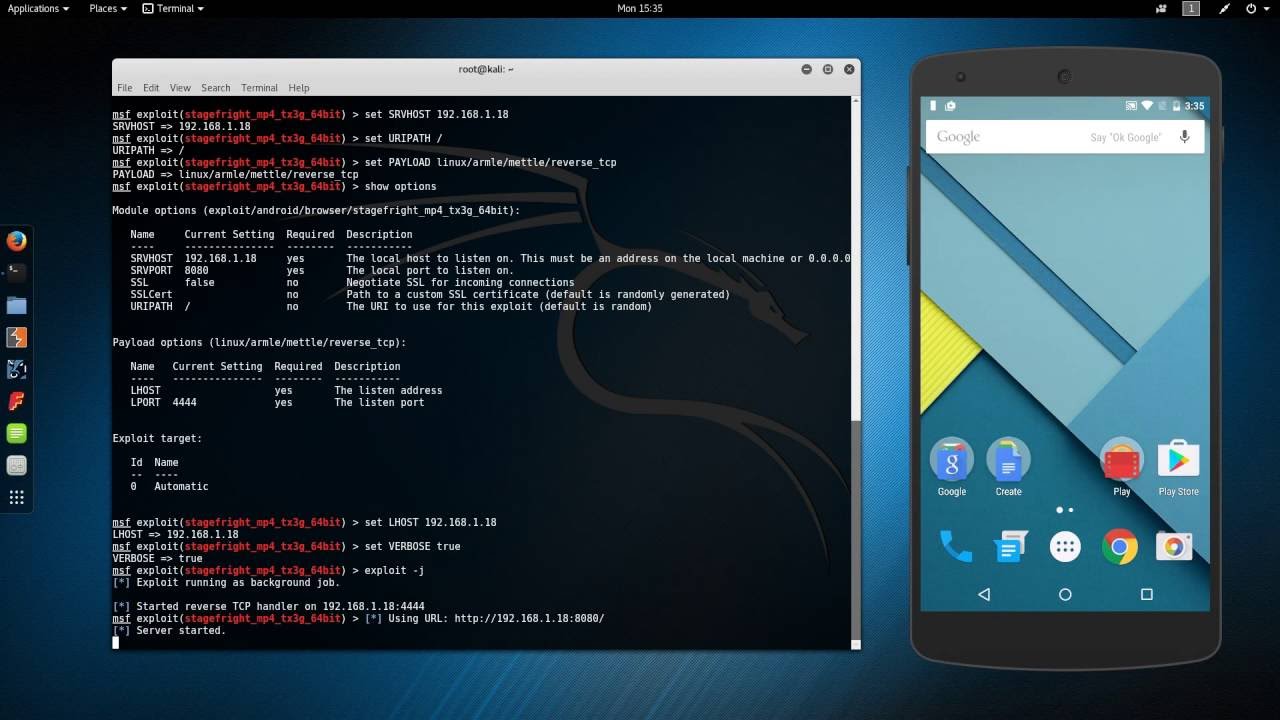
Task: Show all applications grid in dock
Action: [16, 497]
